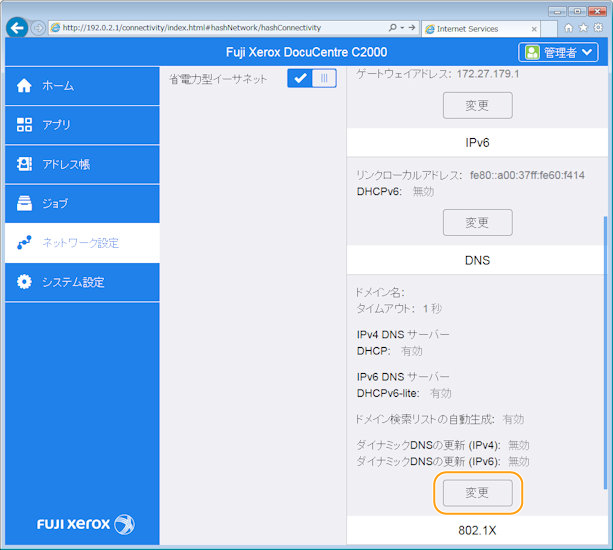
Task: Toggle the 省電力型イーサネット switch
Action: 311,78
